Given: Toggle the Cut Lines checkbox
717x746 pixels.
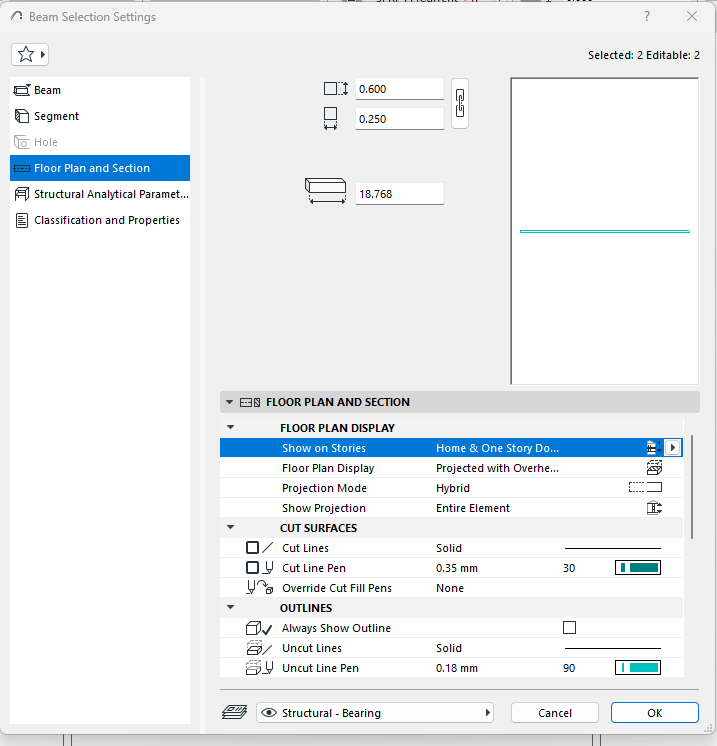Looking at the screenshot, I should click(252, 548).
